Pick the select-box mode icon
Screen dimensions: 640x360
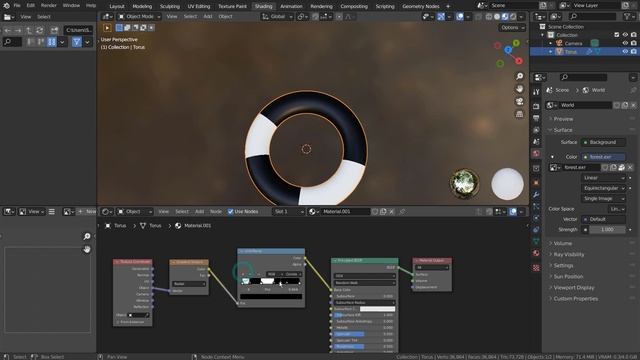[x=119, y=28]
